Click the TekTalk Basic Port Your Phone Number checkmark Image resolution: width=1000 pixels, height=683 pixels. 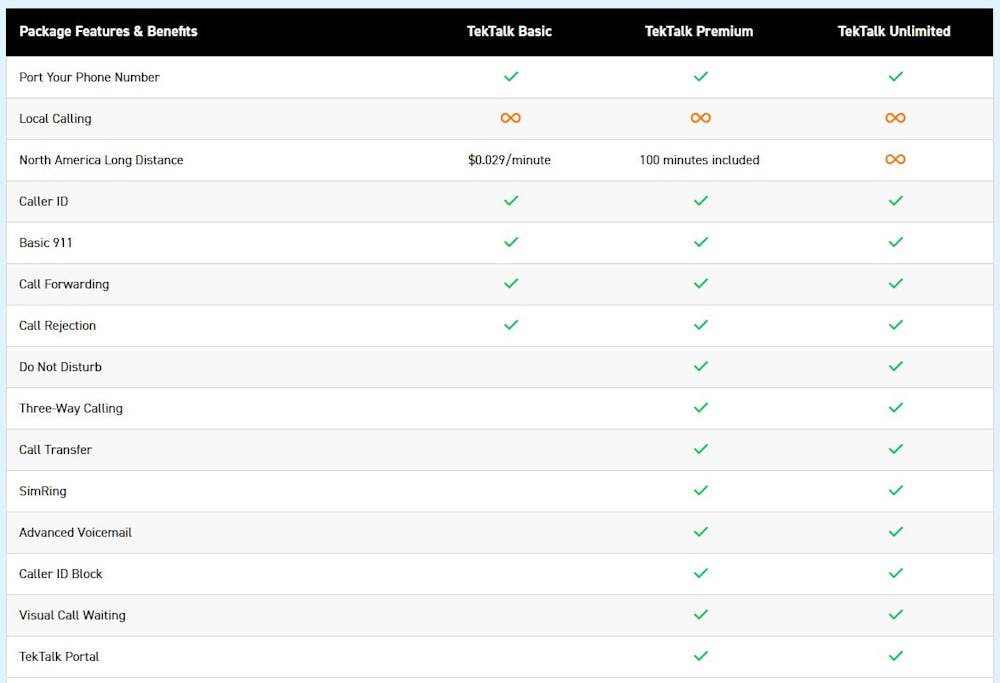pyautogui.click(x=511, y=76)
